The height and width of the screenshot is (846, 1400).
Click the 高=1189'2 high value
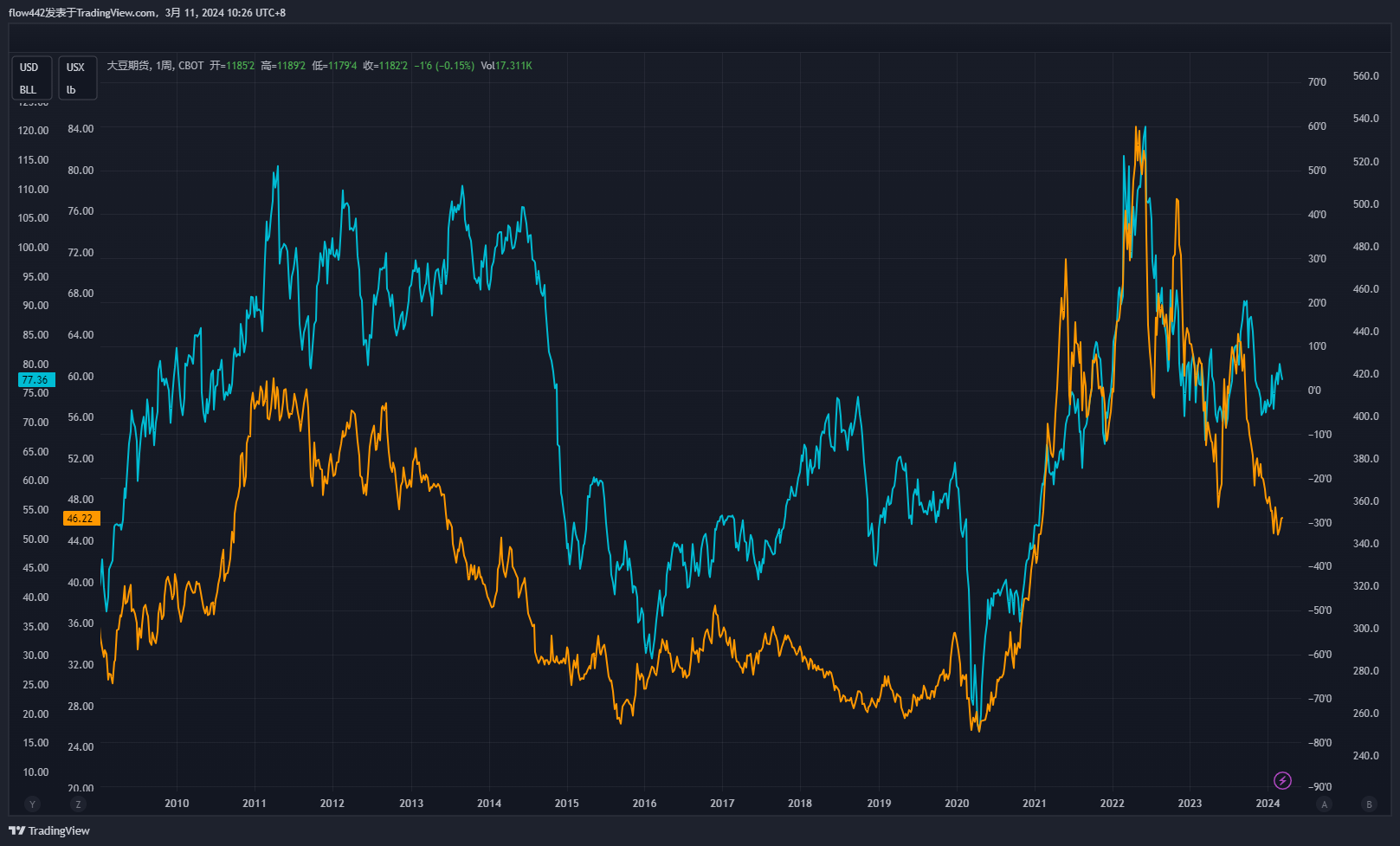(283, 66)
